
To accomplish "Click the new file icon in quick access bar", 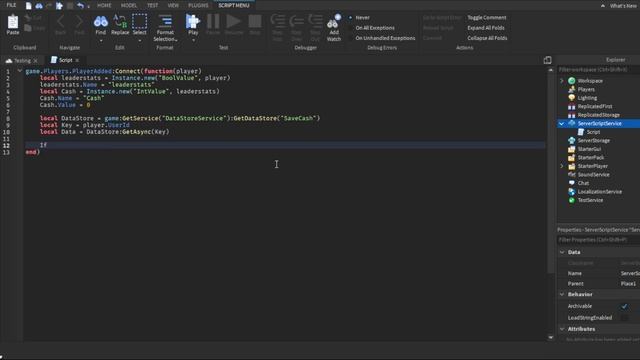I will tap(28, 6).
